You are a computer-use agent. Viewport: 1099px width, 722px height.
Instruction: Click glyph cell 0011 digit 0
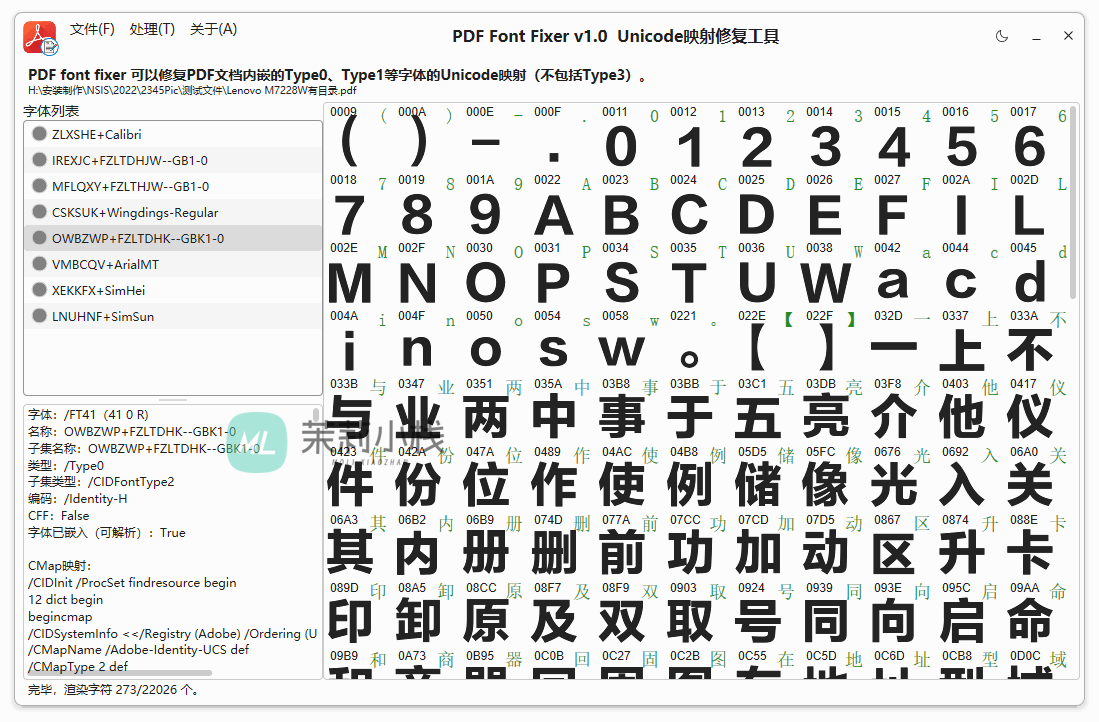[x=631, y=138]
